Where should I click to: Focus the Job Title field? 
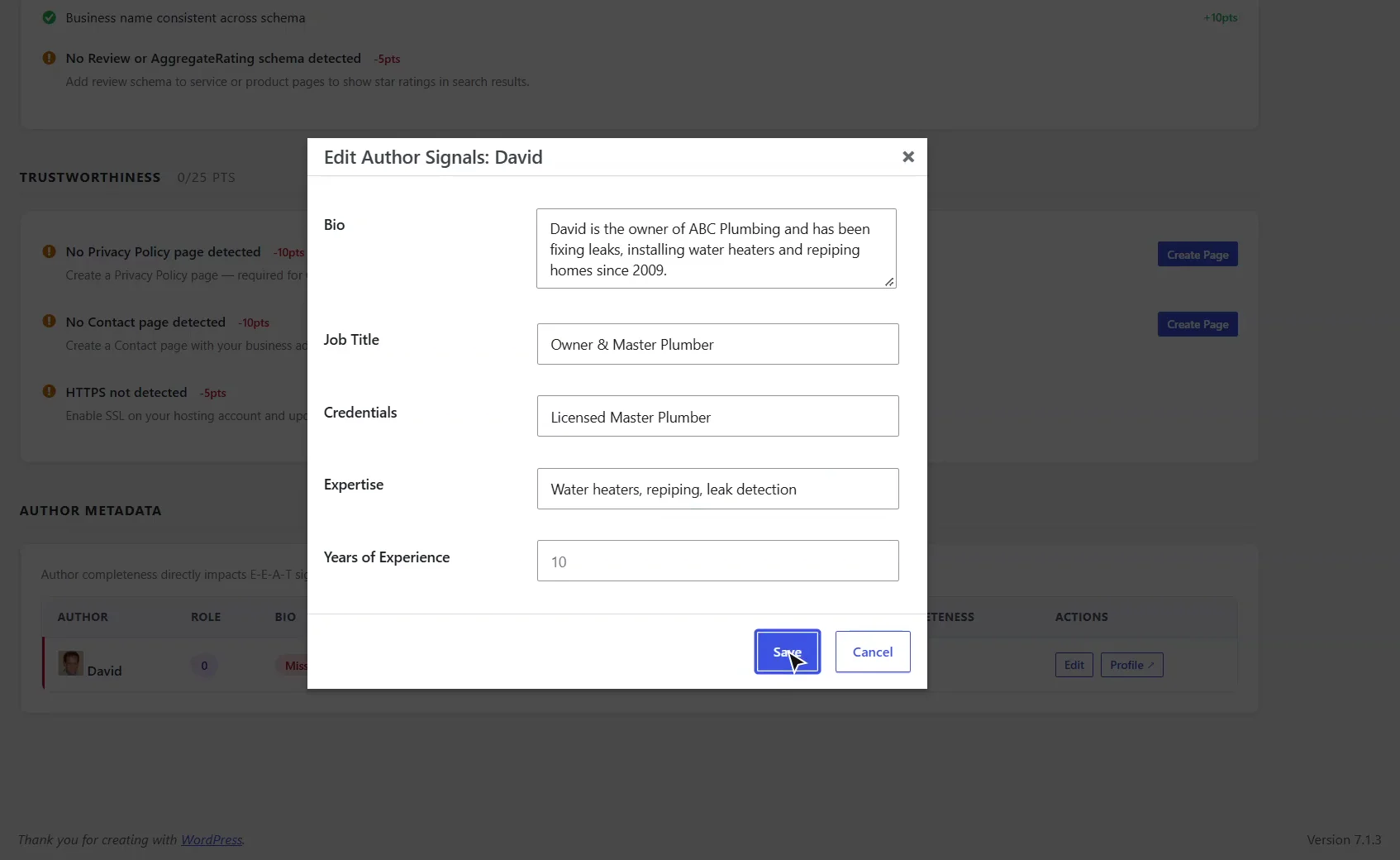click(x=717, y=344)
